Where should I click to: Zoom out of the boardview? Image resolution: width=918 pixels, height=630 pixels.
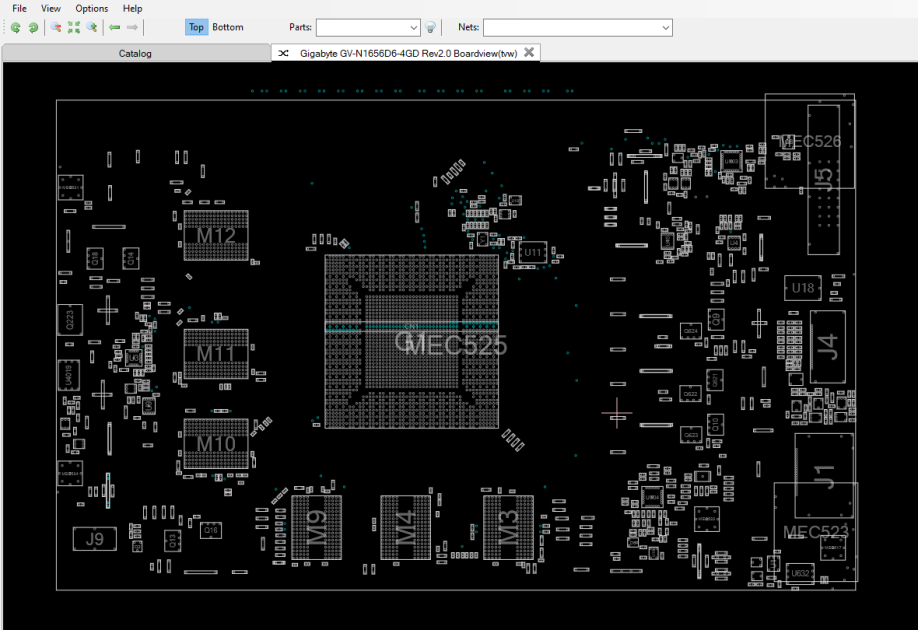pos(56,28)
